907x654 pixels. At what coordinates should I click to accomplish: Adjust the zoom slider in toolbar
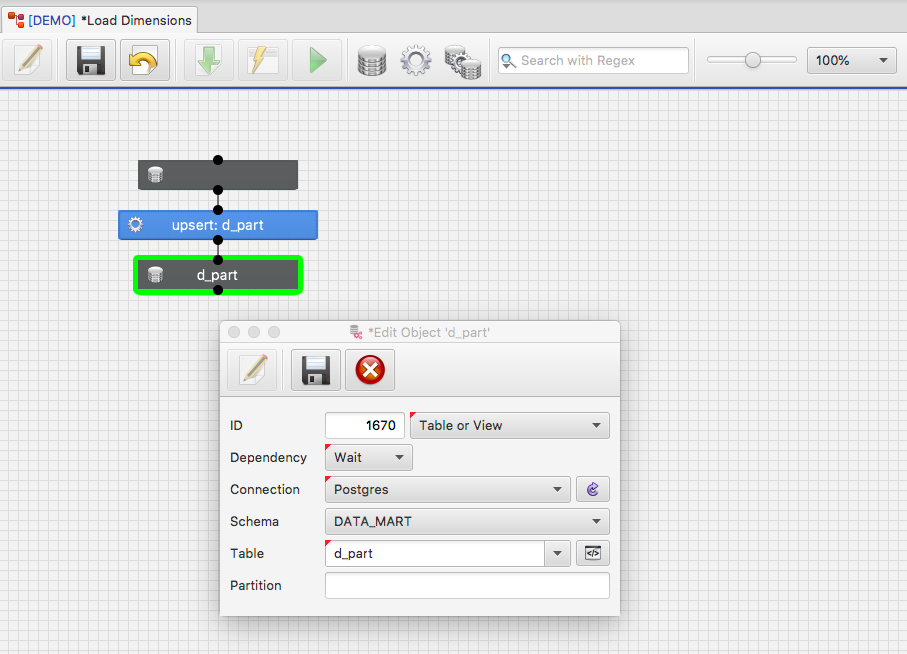point(751,60)
